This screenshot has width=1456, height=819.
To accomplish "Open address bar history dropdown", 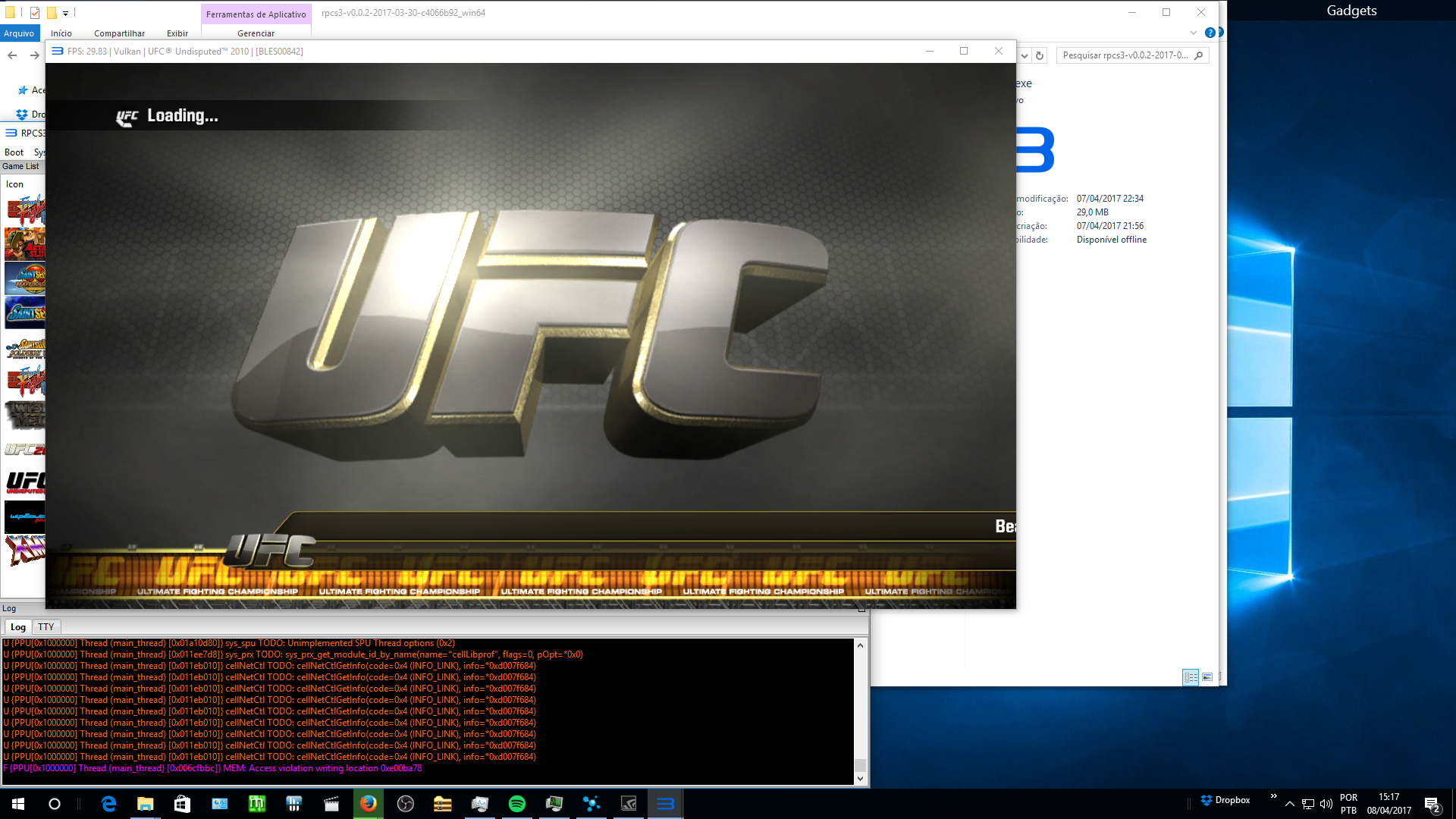I will tap(1025, 55).
